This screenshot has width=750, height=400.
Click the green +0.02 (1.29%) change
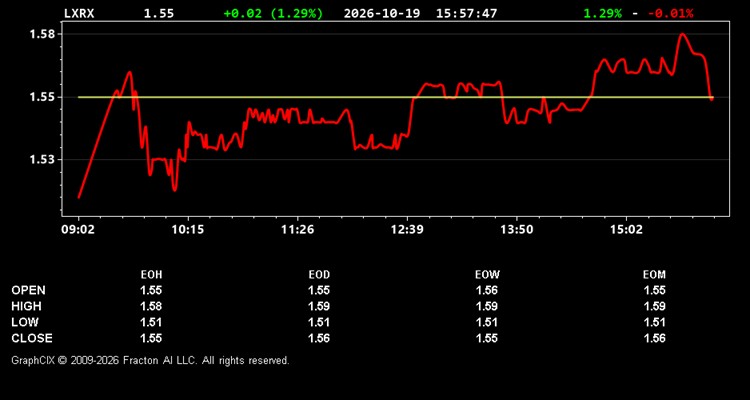pos(273,13)
